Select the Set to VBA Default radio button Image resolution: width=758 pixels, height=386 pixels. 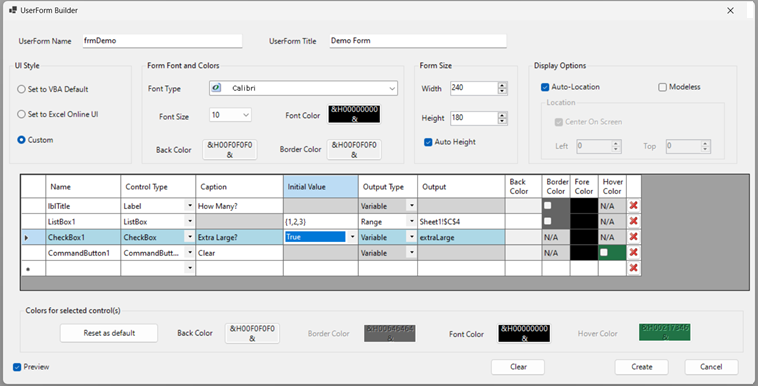coord(21,89)
